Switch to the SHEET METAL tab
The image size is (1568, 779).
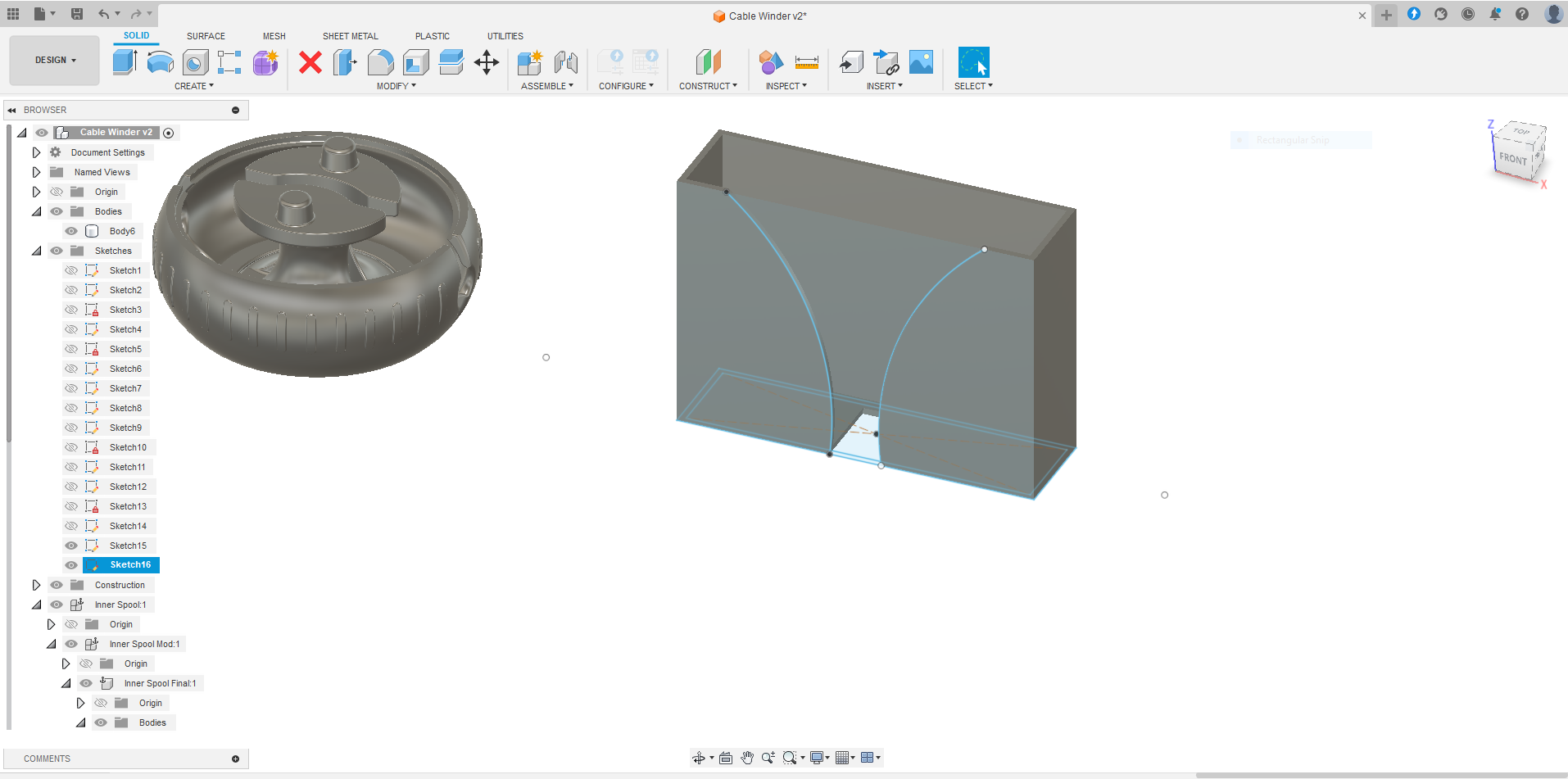(x=351, y=36)
